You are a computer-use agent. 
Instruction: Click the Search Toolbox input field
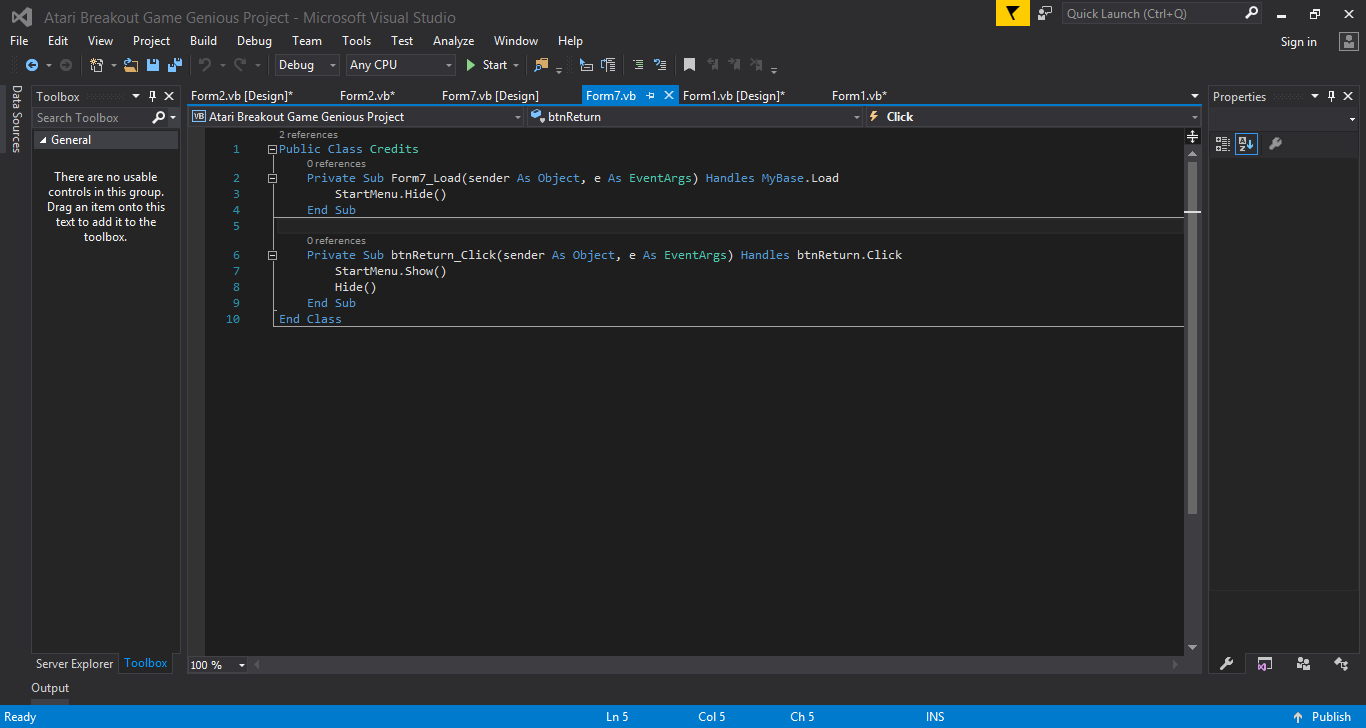tap(91, 118)
